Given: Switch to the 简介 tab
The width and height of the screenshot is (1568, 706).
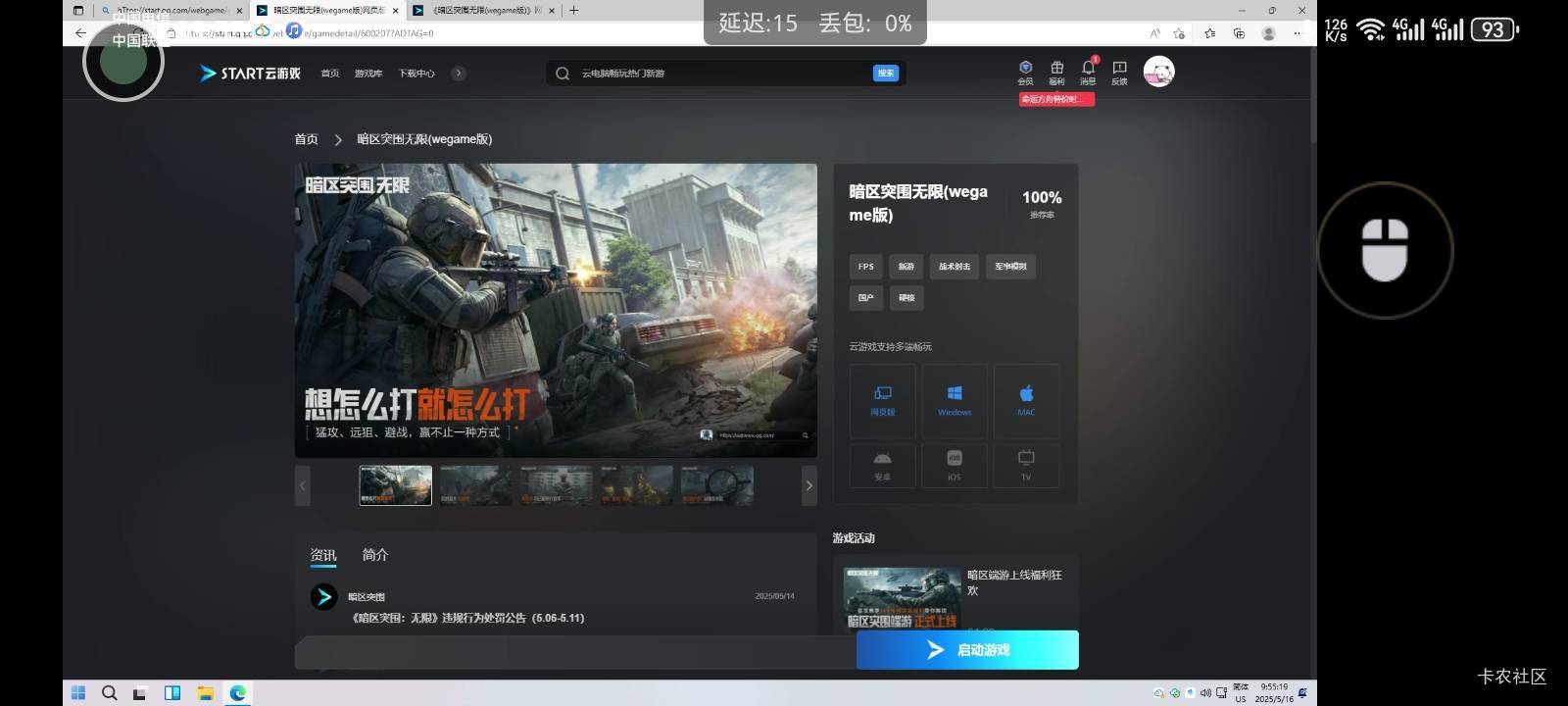Looking at the screenshot, I should (375, 555).
